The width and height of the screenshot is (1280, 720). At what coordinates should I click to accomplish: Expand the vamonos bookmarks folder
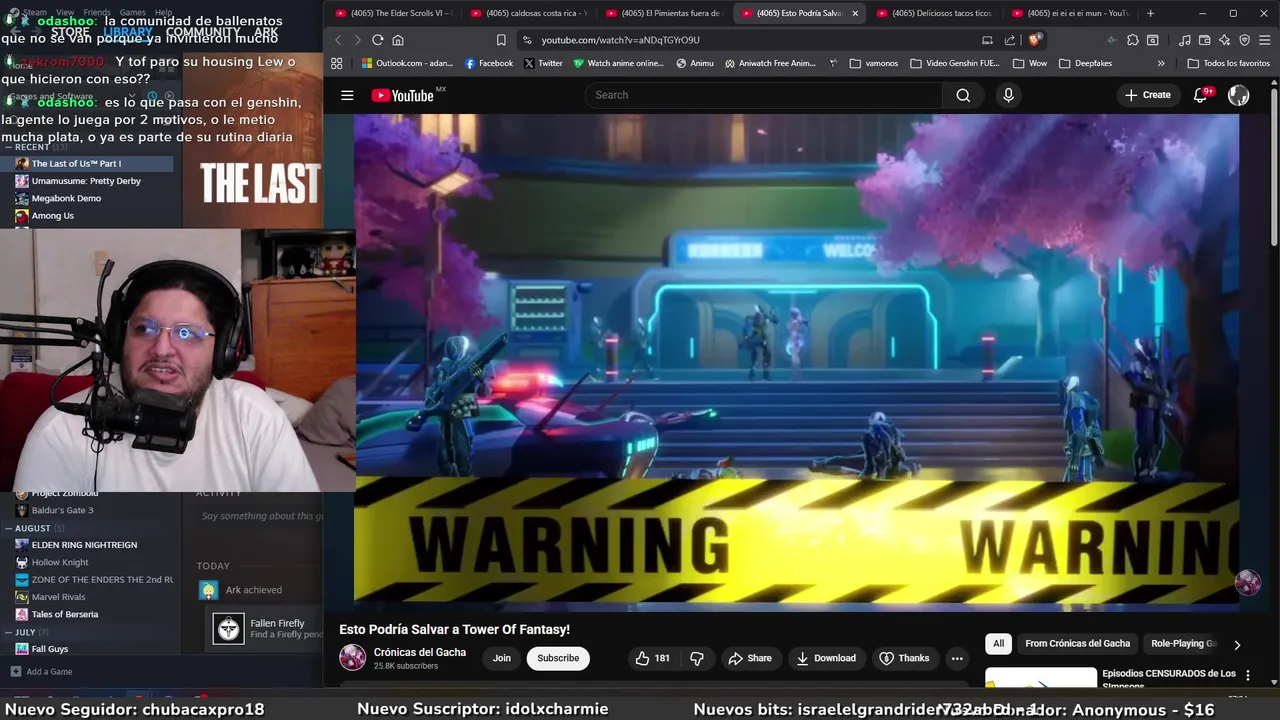point(873,63)
